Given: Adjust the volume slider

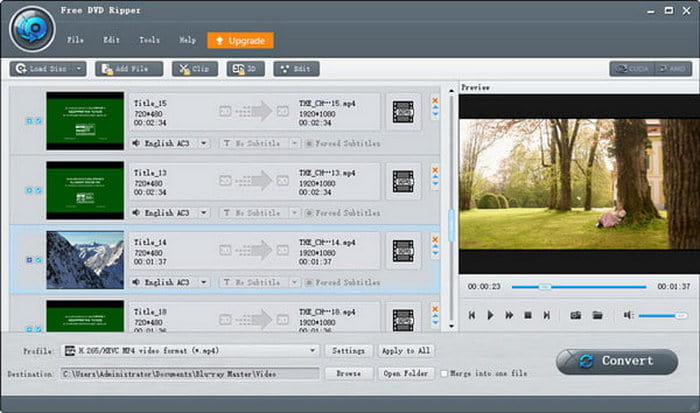Looking at the screenshot, I should point(663,316).
